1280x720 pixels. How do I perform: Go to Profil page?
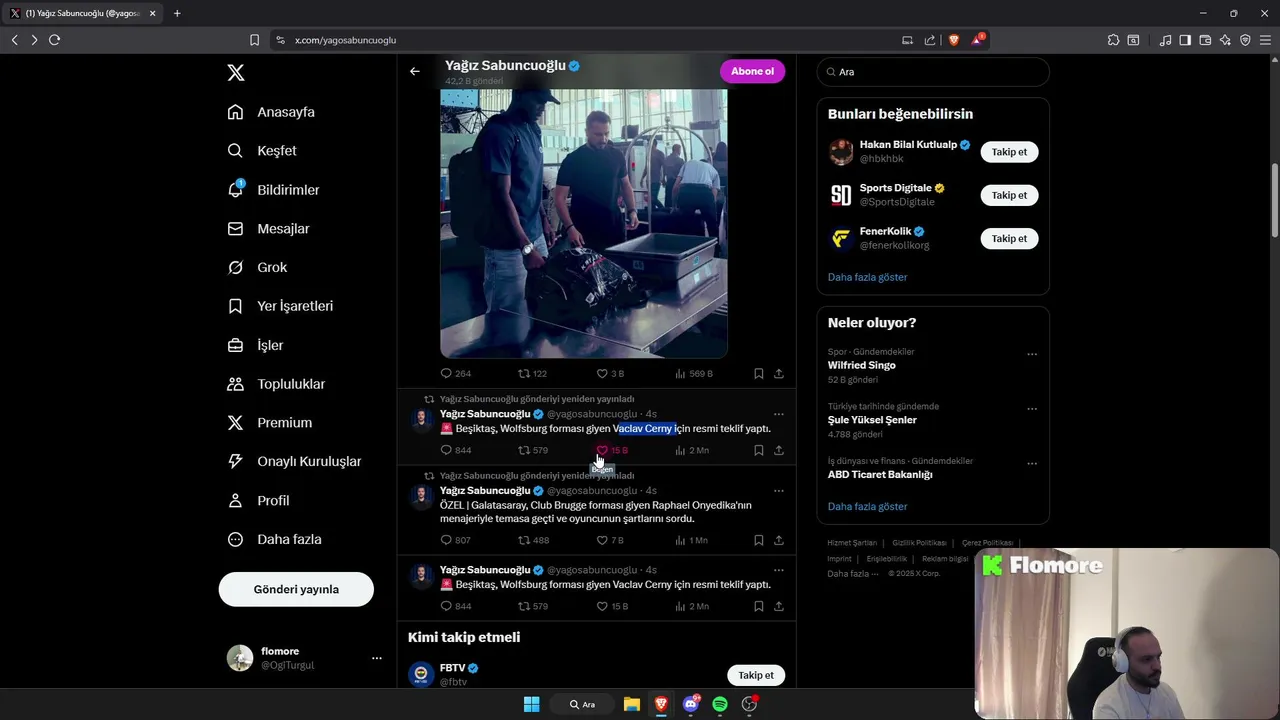pos(258,501)
